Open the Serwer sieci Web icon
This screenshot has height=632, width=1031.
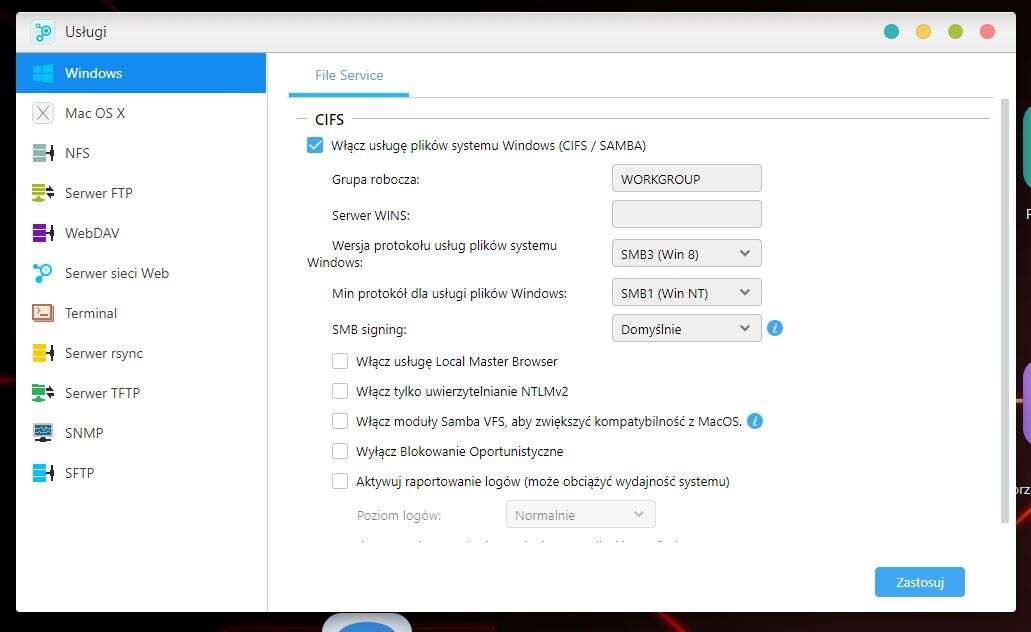tap(43, 273)
